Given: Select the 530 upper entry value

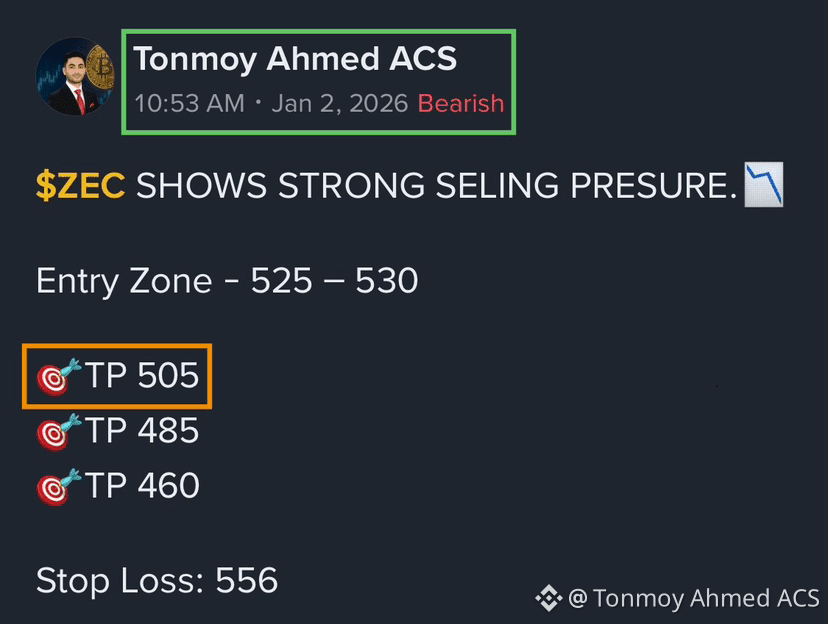Looking at the screenshot, I should pos(387,280).
